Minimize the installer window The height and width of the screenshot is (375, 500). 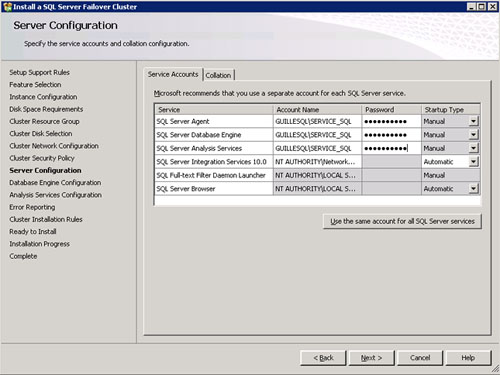click(x=472, y=7)
